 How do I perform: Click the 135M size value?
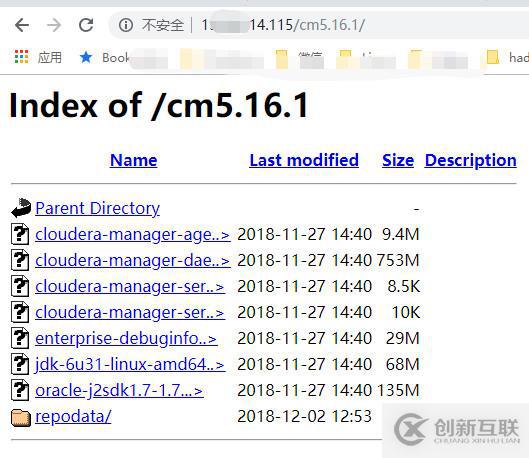(398, 391)
